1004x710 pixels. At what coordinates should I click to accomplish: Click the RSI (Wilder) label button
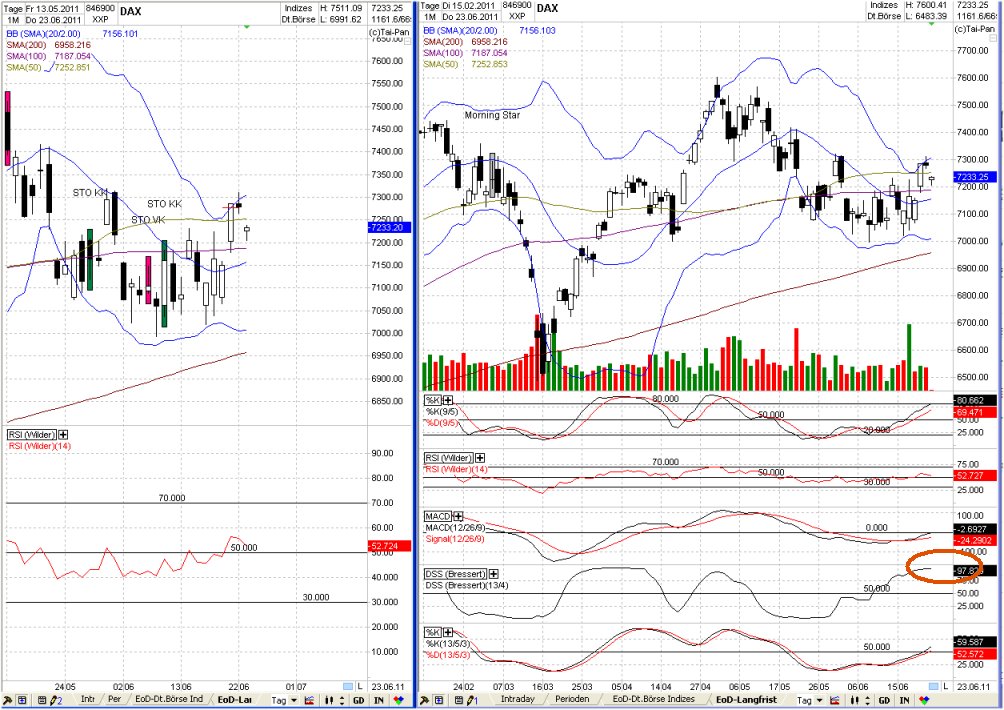[x=449, y=457]
